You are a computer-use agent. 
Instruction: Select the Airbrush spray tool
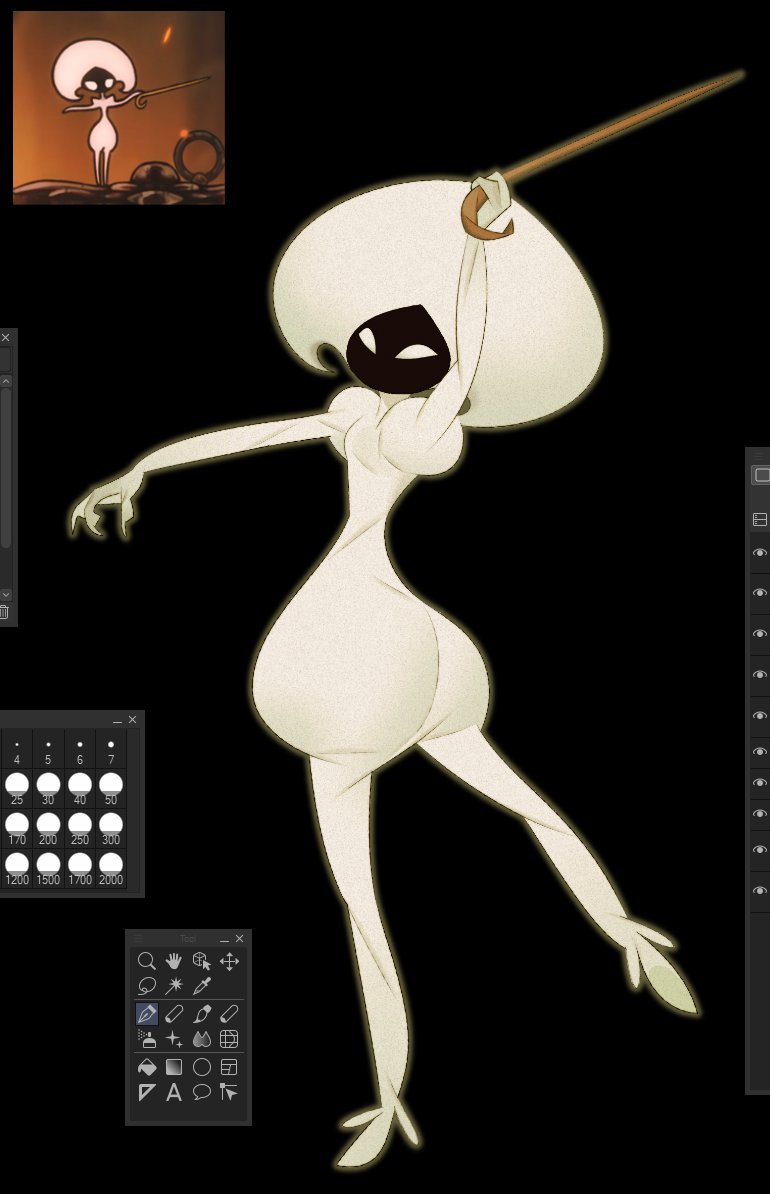tap(146, 1039)
